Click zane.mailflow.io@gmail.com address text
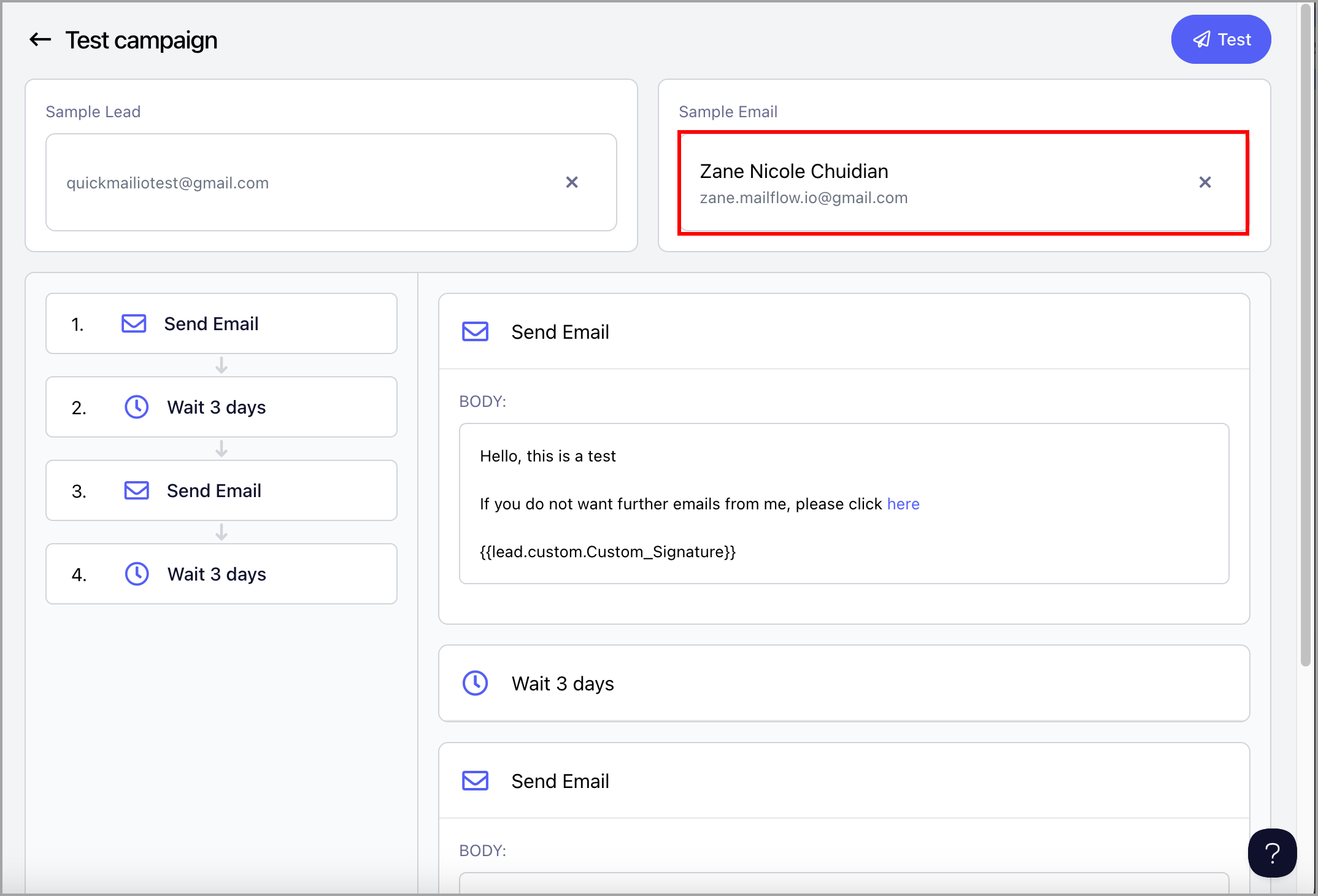The height and width of the screenshot is (896, 1318). tap(804, 198)
